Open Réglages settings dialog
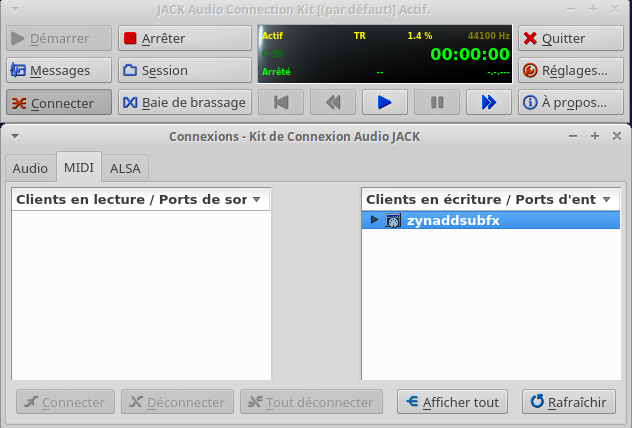This screenshot has width=632, height=428. pyautogui.click(x=571, y=70)
